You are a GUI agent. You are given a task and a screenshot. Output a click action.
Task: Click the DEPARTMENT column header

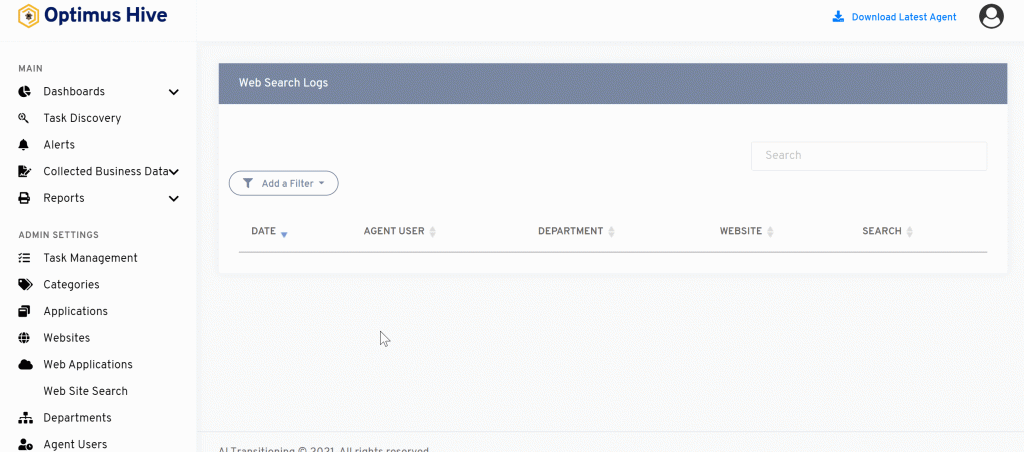tap(570, 231)
